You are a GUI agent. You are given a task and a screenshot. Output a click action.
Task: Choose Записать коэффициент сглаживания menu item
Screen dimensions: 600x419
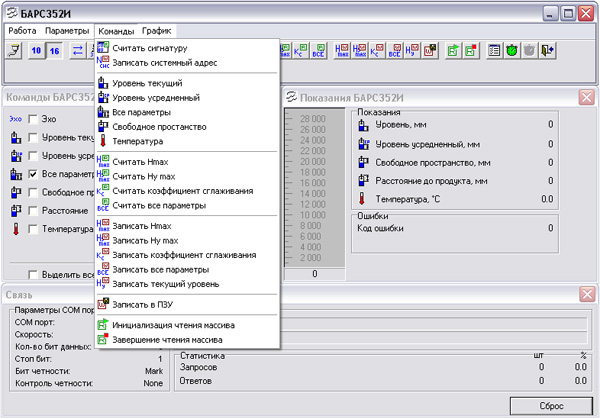coord(188,255)
